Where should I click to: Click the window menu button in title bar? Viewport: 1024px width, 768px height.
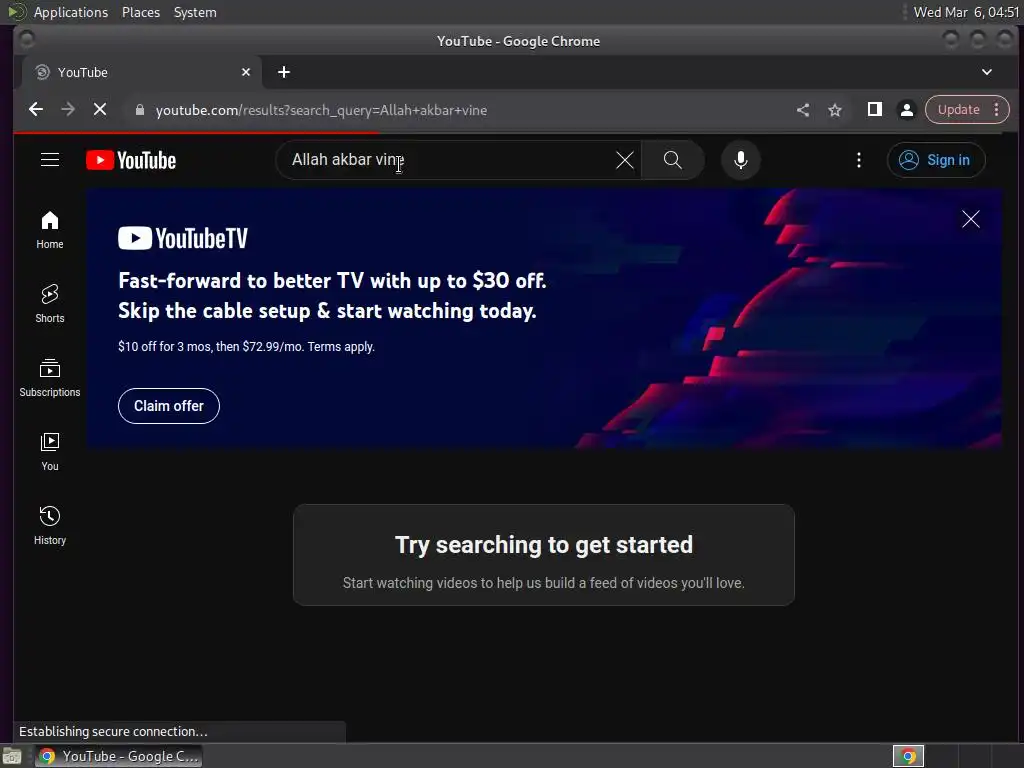pos(26,40)
